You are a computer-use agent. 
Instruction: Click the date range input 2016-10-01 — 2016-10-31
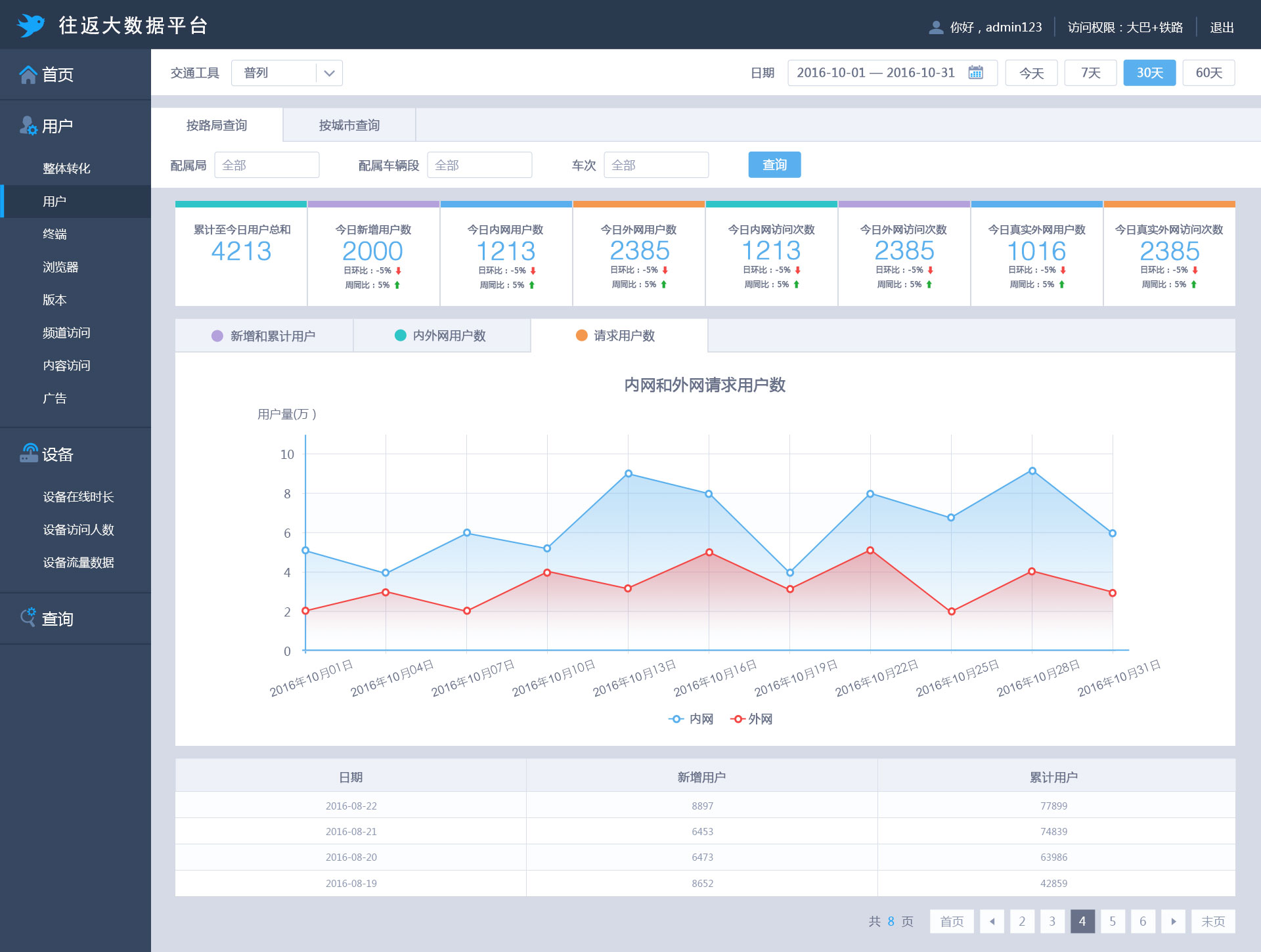tap(893, 73)
